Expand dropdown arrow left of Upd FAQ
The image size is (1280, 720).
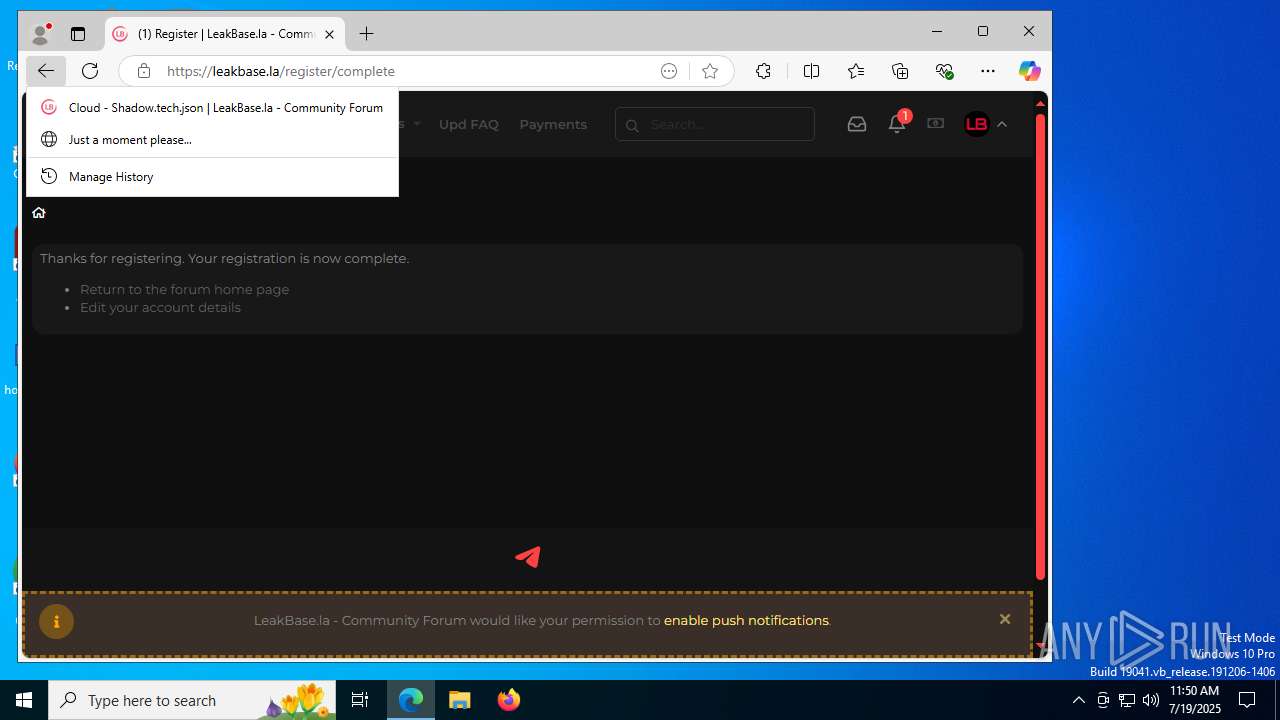pos(416,124)
